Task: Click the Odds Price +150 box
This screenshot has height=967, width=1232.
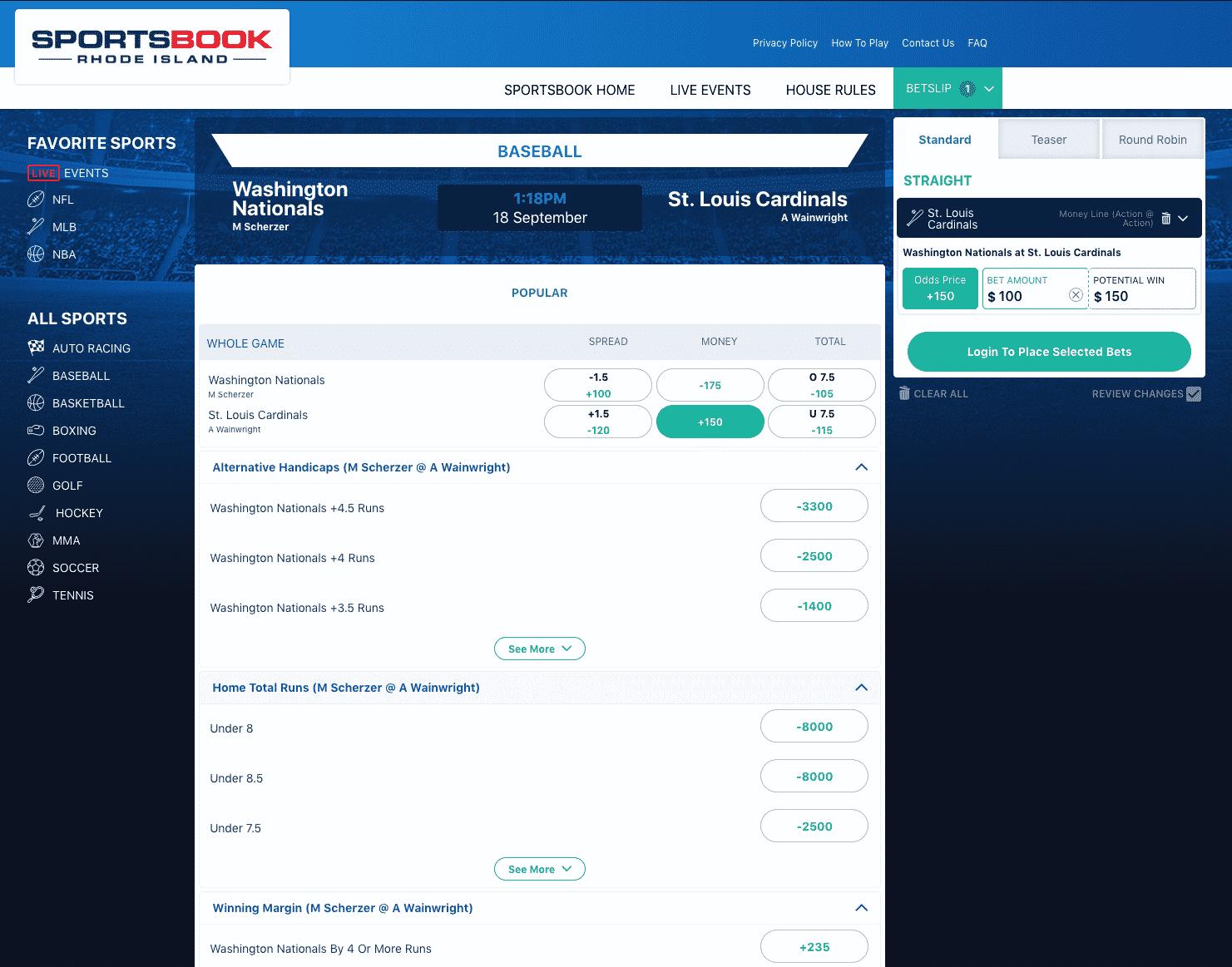Action: [940, 289]
